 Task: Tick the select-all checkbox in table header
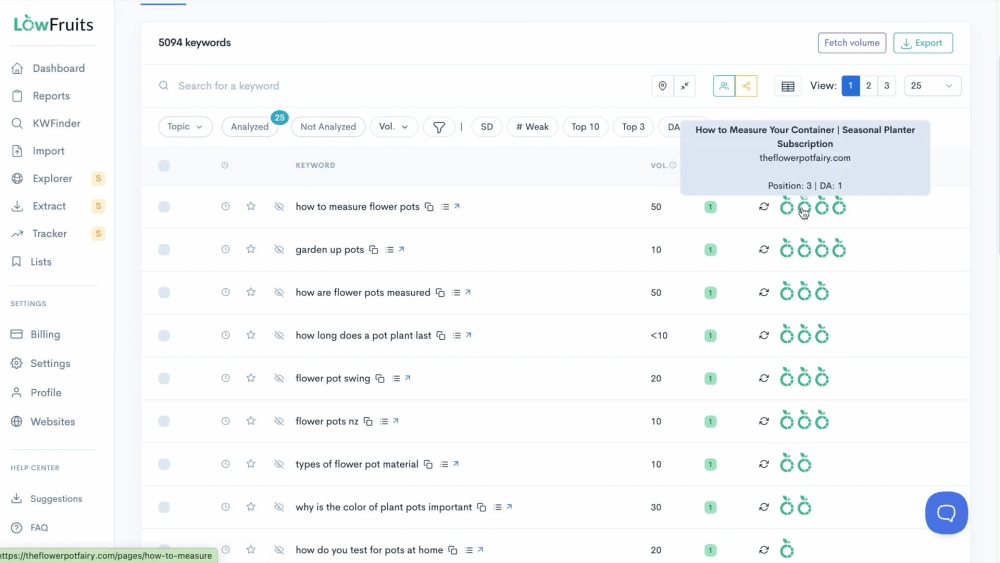pyautogui.click(x=164, y=165)
